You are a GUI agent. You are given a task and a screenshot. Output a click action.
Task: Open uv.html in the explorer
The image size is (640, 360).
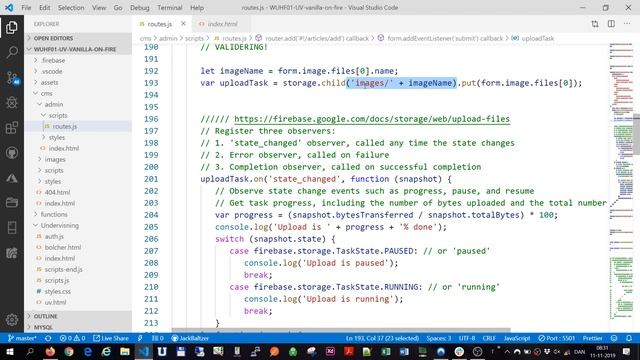coord(78,302)
